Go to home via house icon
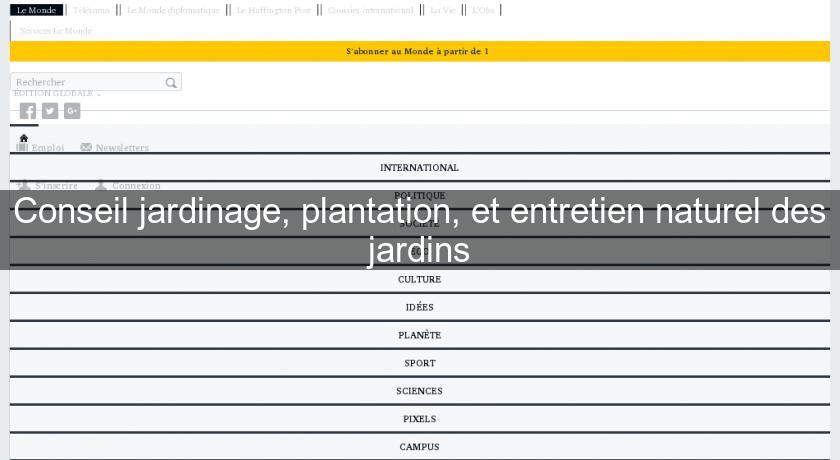The image size is (840, 460). [x=23, y=138]
